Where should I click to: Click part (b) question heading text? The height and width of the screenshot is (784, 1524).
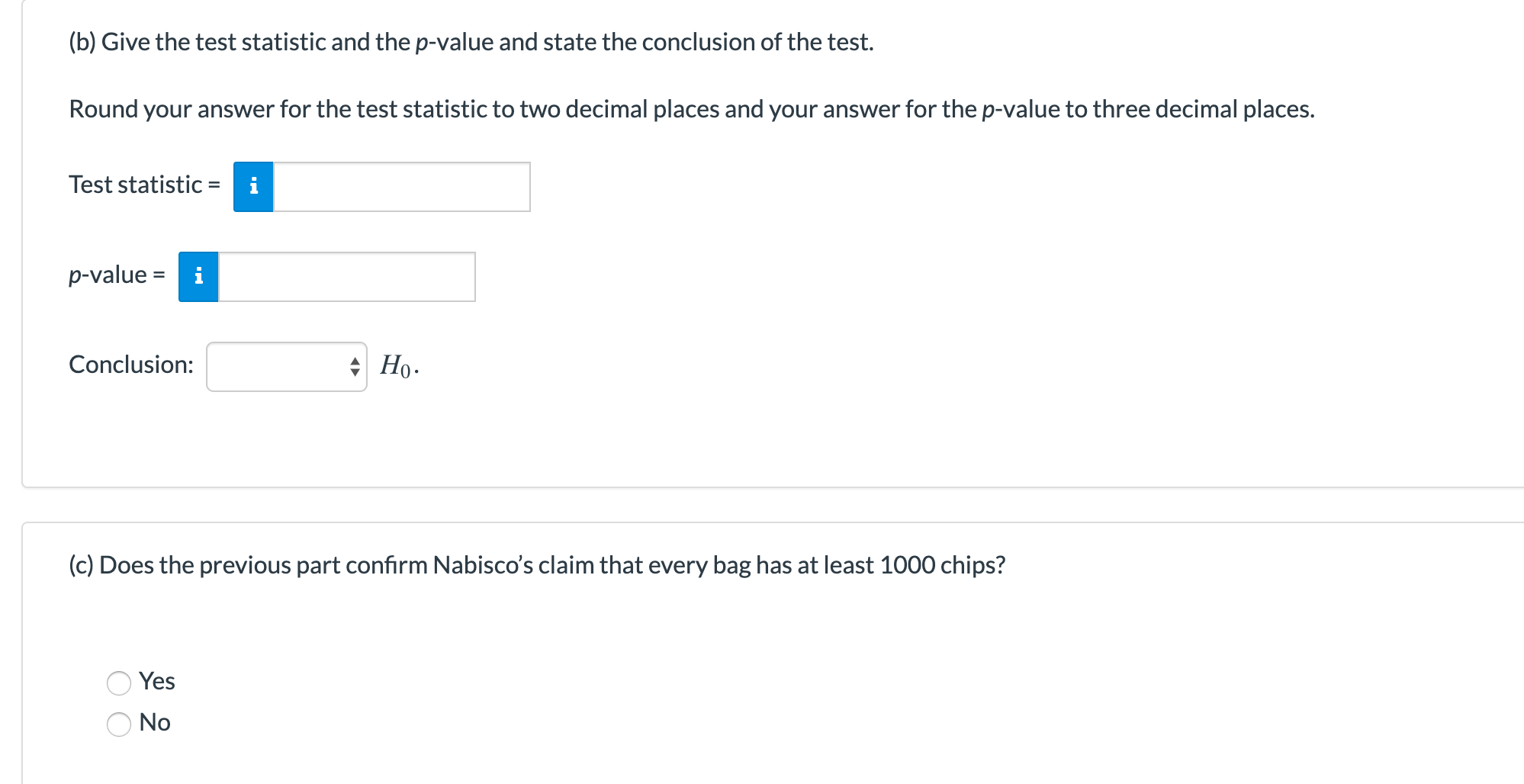(471, 42)
